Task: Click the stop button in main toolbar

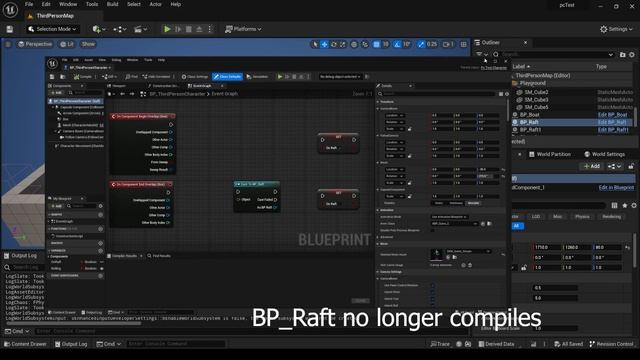Action: point(189,29)
